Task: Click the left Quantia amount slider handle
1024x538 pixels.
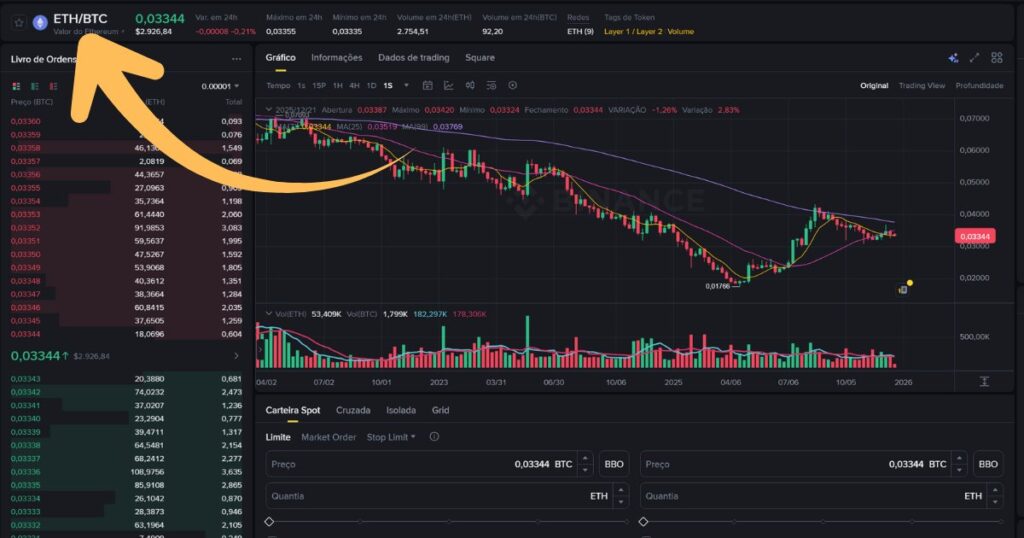Action: point(269,521)
